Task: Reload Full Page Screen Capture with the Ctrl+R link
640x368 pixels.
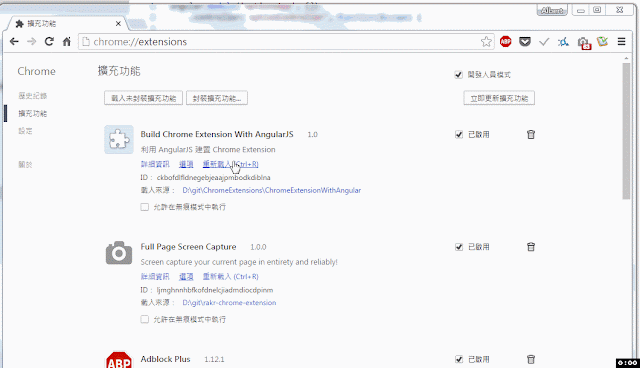Action: coord(230,277)
